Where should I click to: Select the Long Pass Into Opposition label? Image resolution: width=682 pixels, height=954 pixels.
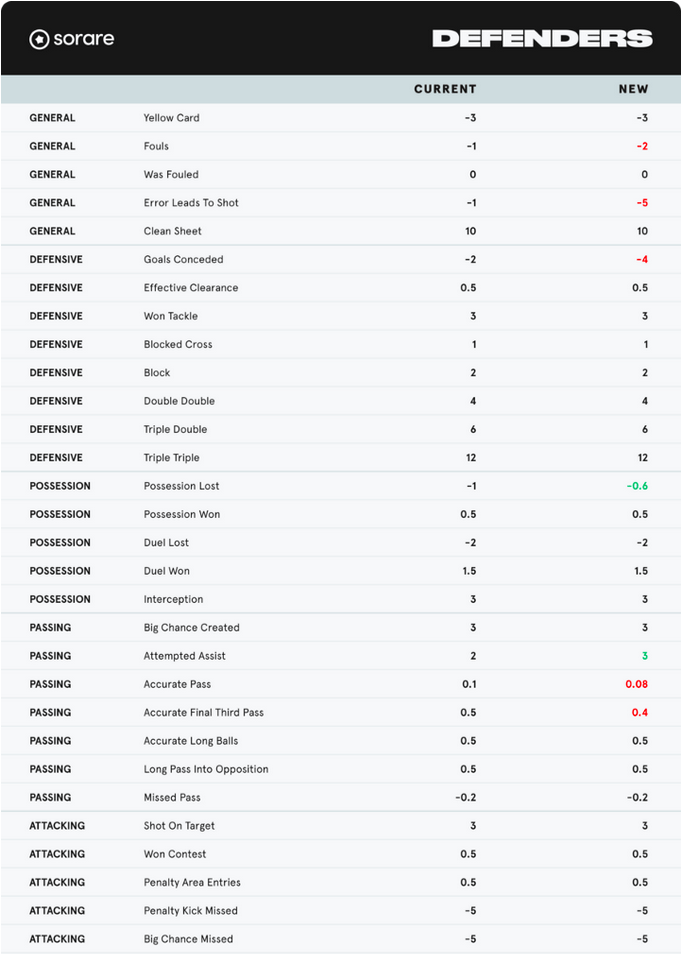[x=206, y=769]
